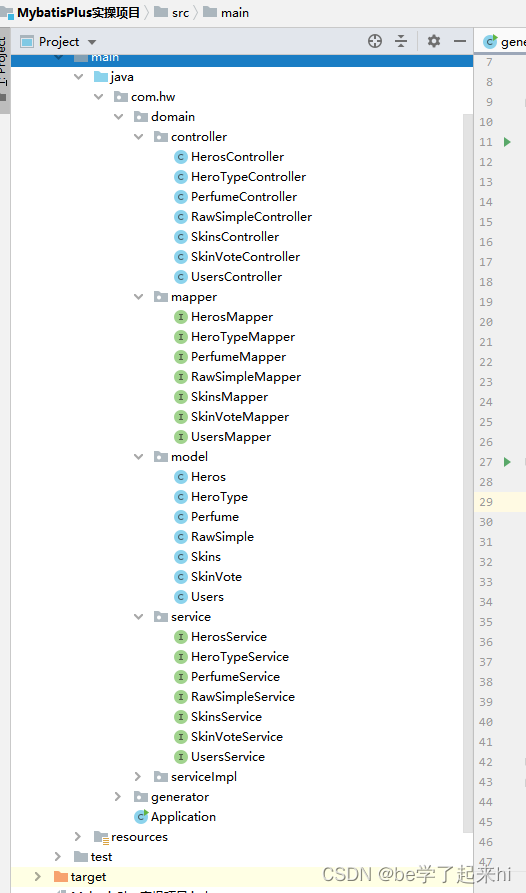Click HerosService interface icon
Screen dimensions: 526x893
click(180, 637)
